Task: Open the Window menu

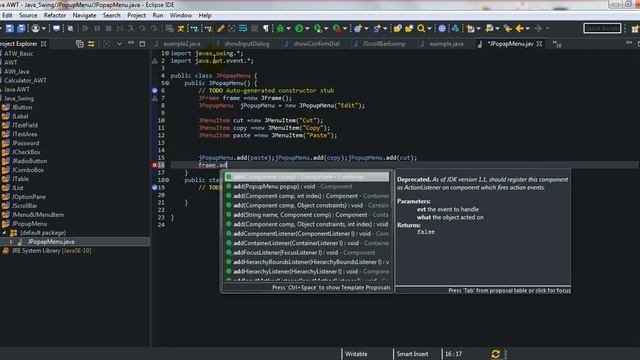Action: [181, 15]
